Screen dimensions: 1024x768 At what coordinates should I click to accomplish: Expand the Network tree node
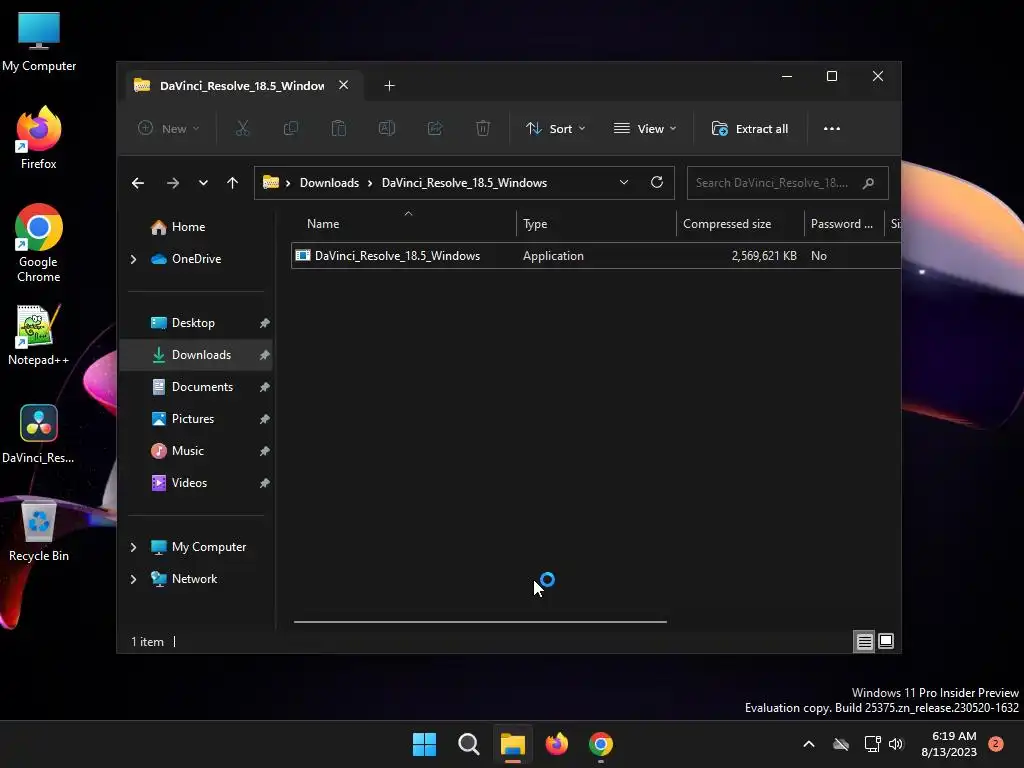pos(133,579)
